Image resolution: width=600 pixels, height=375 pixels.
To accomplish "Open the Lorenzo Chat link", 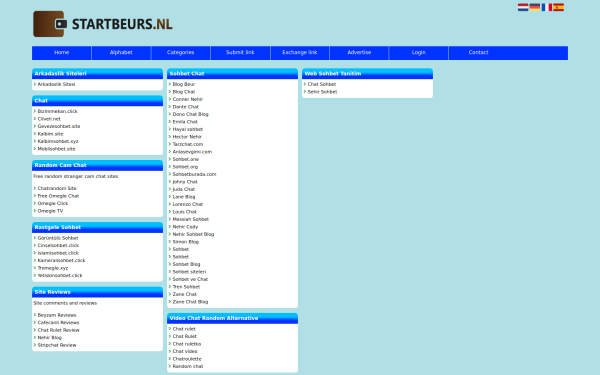I will (188, 204).
